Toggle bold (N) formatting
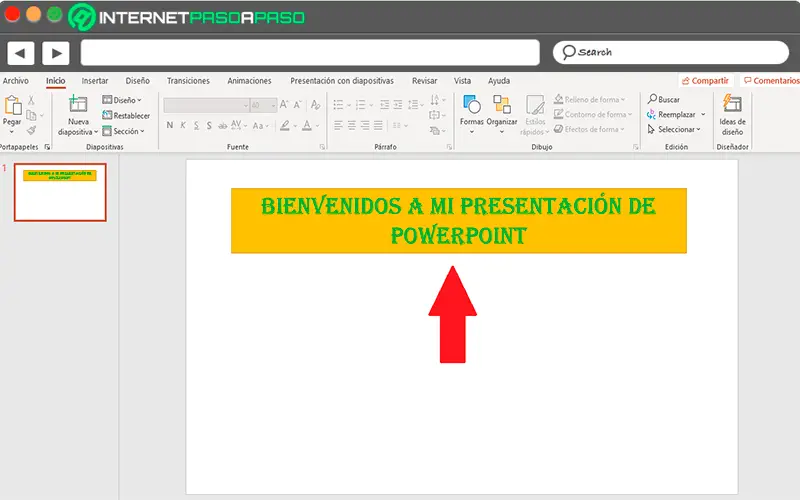The image size is (800, 500). click(x=169, y=125)
